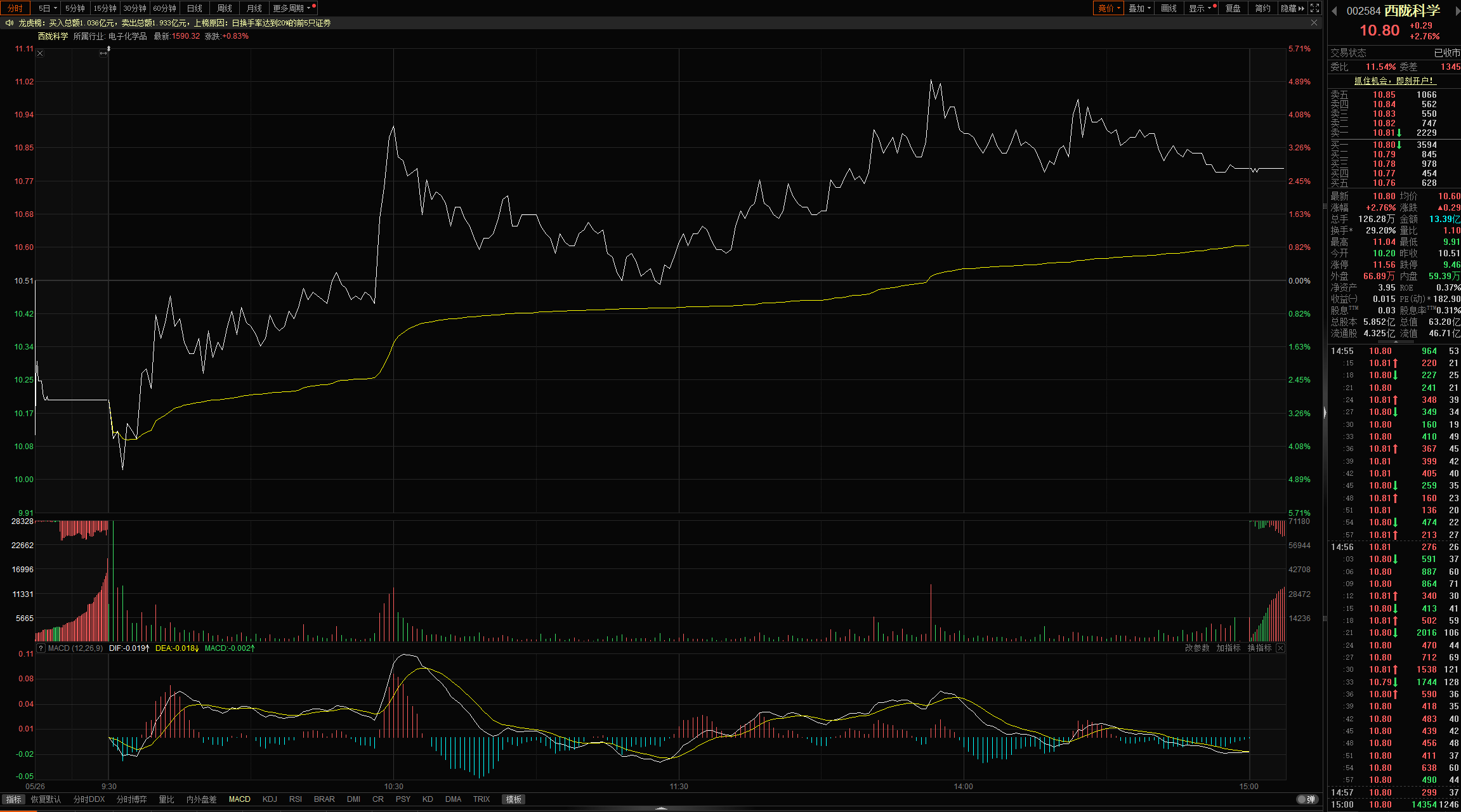Image resolution: width=1461 pixels, height=812 pixels.
Task: Click the speaker icon beside 龙虎榜 notice
Action: pos(9,23)
